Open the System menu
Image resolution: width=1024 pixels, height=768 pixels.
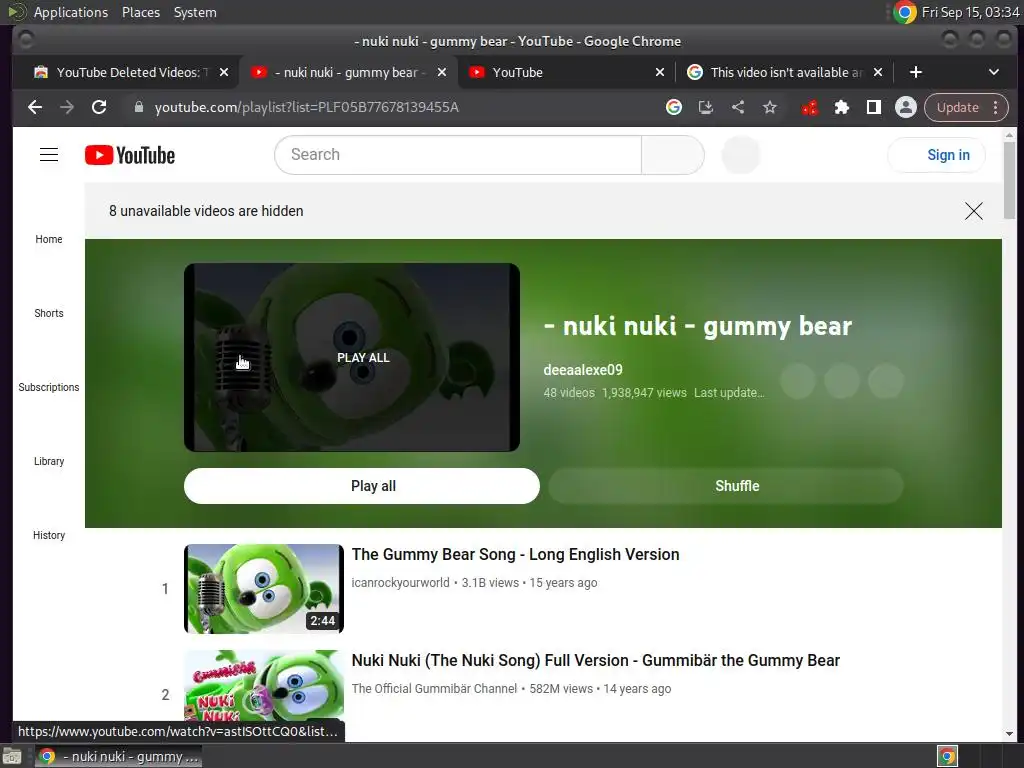195,12
